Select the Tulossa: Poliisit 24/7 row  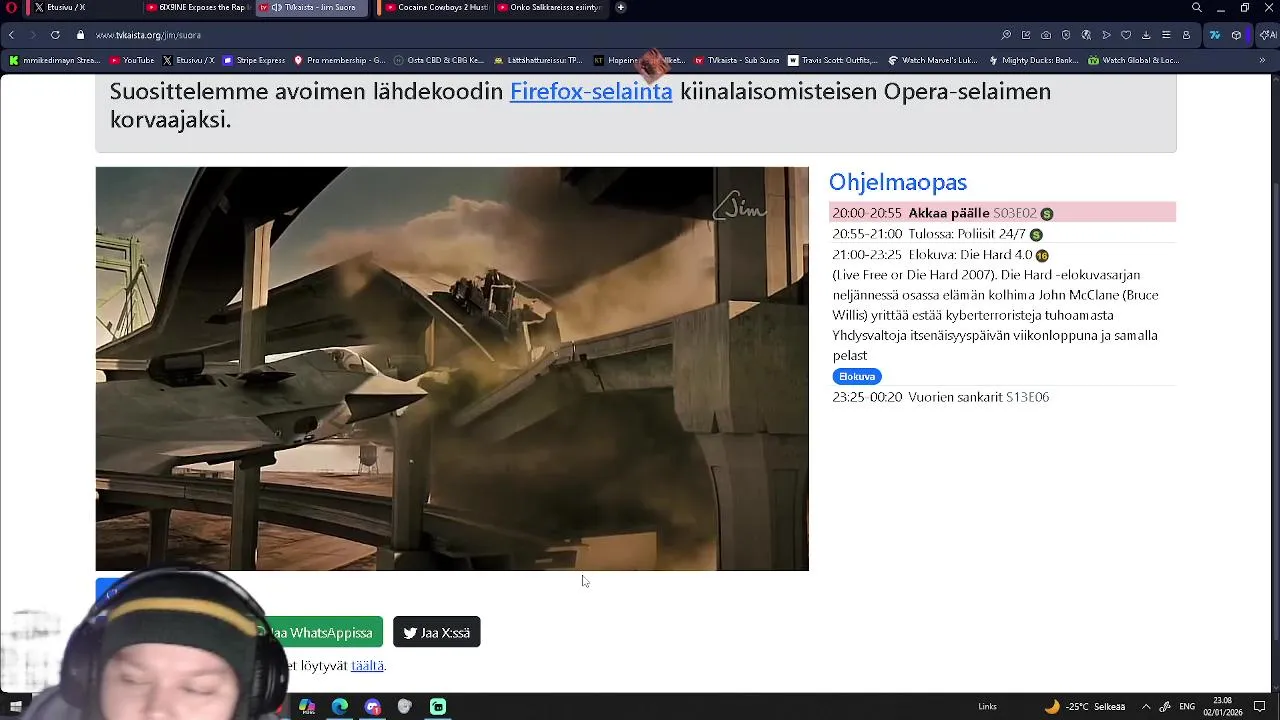[1002, 234]
